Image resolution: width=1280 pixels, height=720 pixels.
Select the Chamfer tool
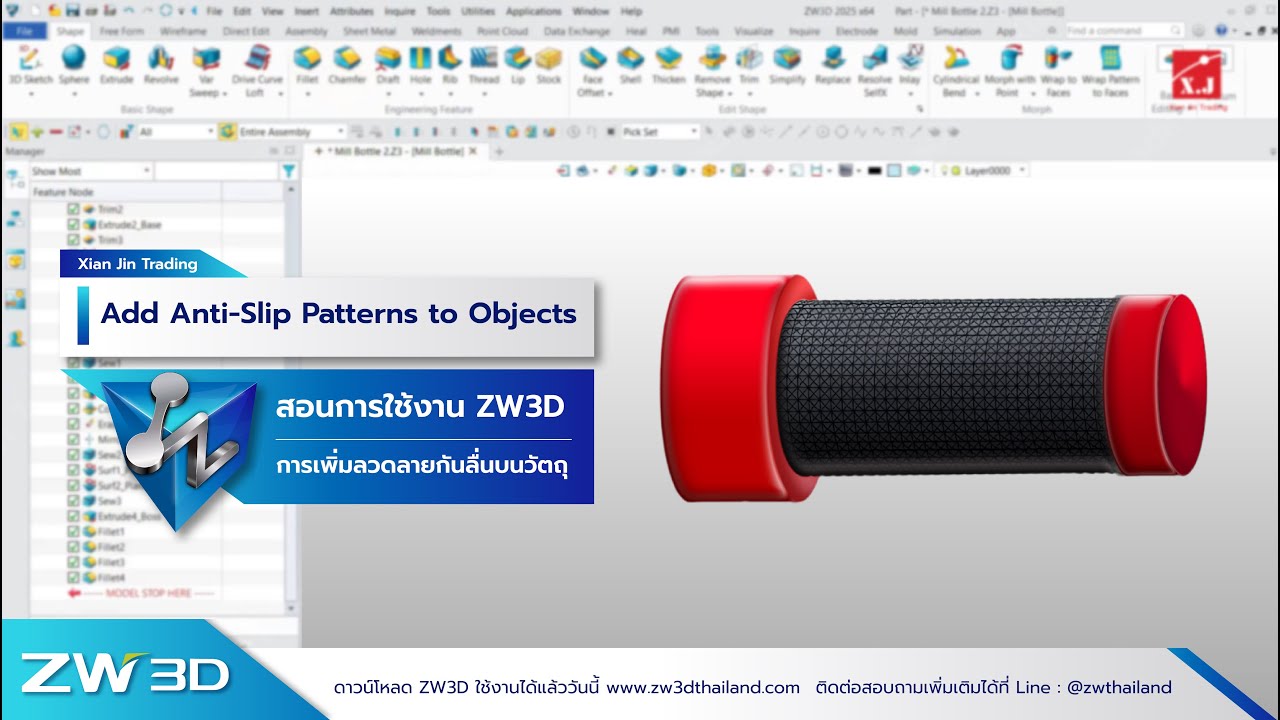(x=347, y=65)
